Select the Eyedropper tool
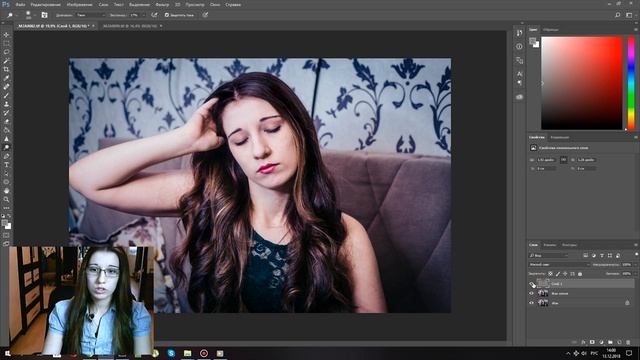 click(x=6, y=78)
